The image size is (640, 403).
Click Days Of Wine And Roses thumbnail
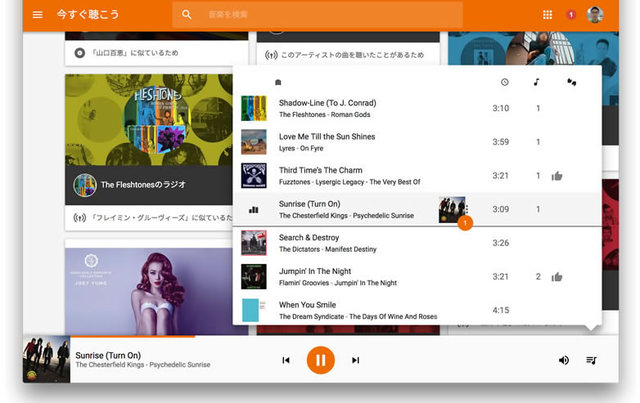pos(253,310)
